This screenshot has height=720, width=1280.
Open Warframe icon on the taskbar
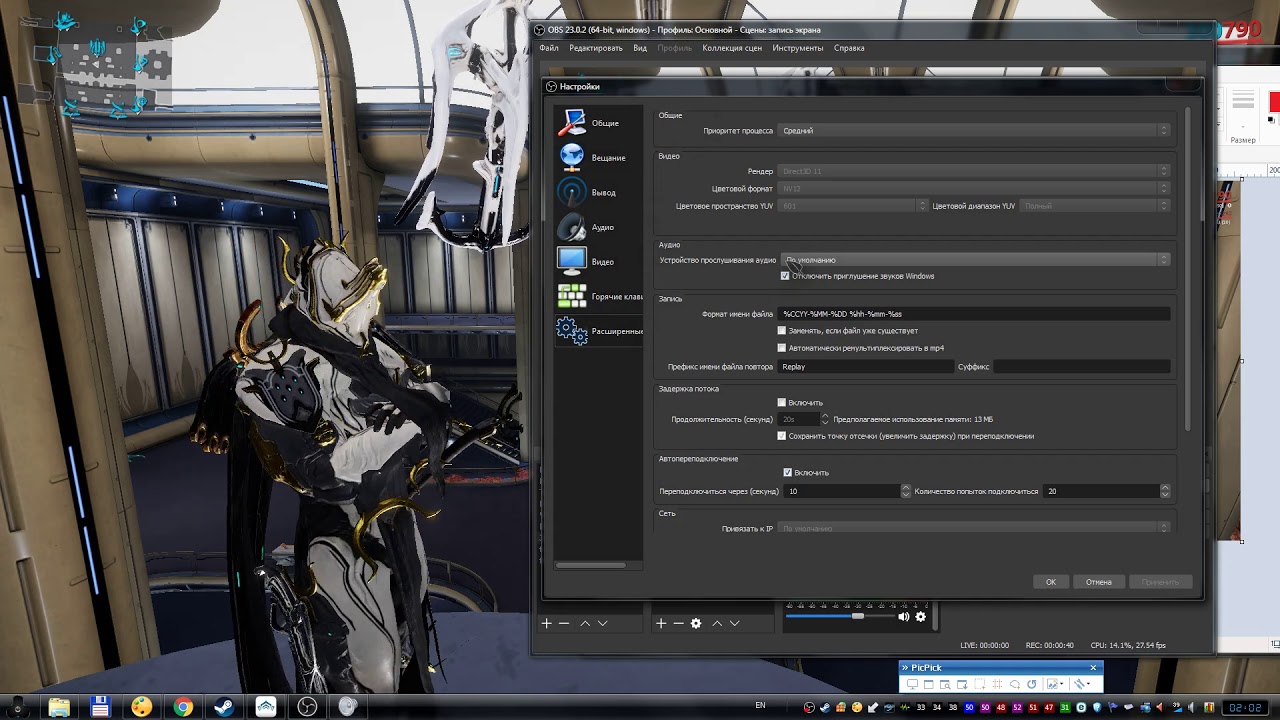pos(266,707)
